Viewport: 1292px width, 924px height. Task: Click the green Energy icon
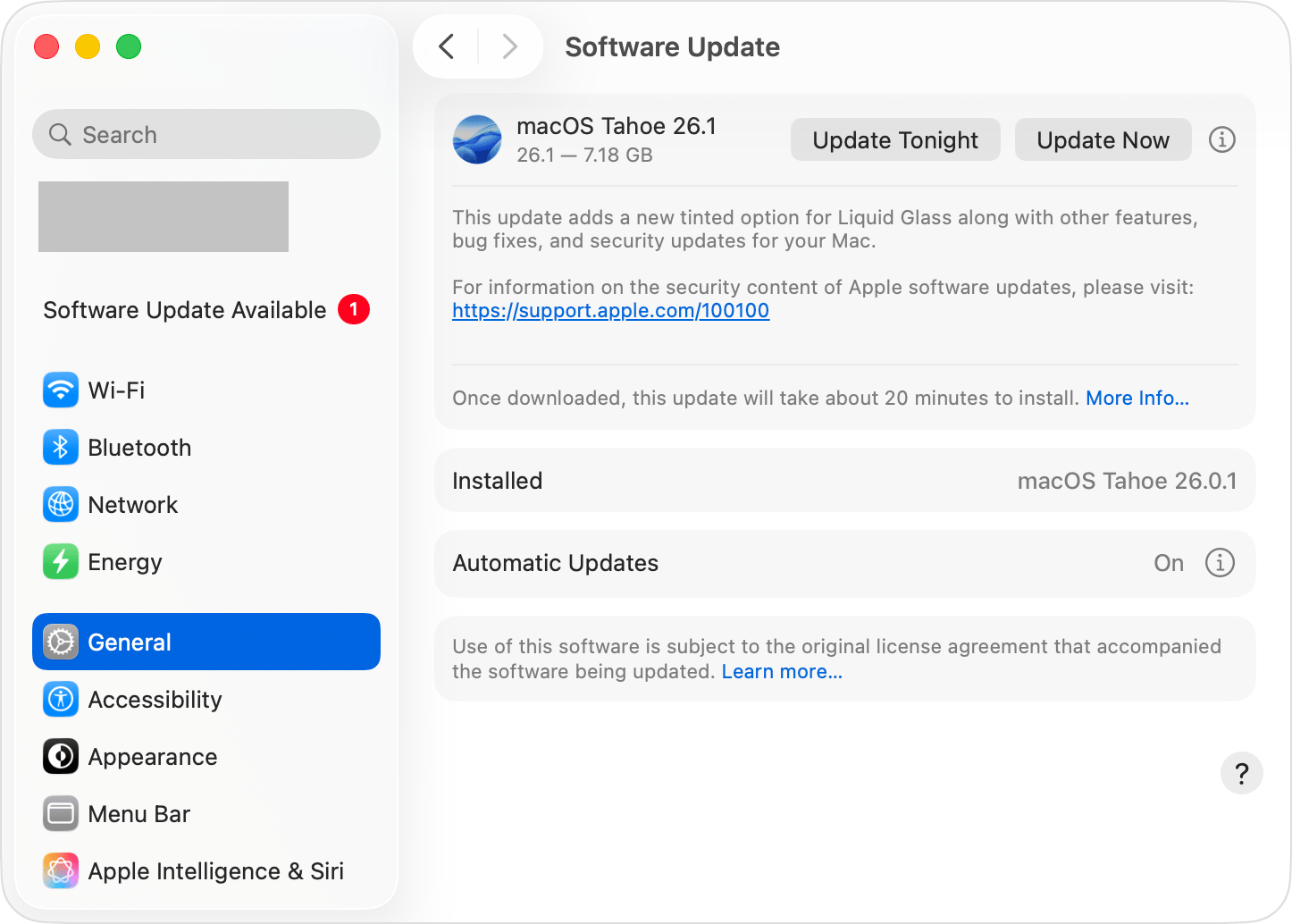pos(61,562)
